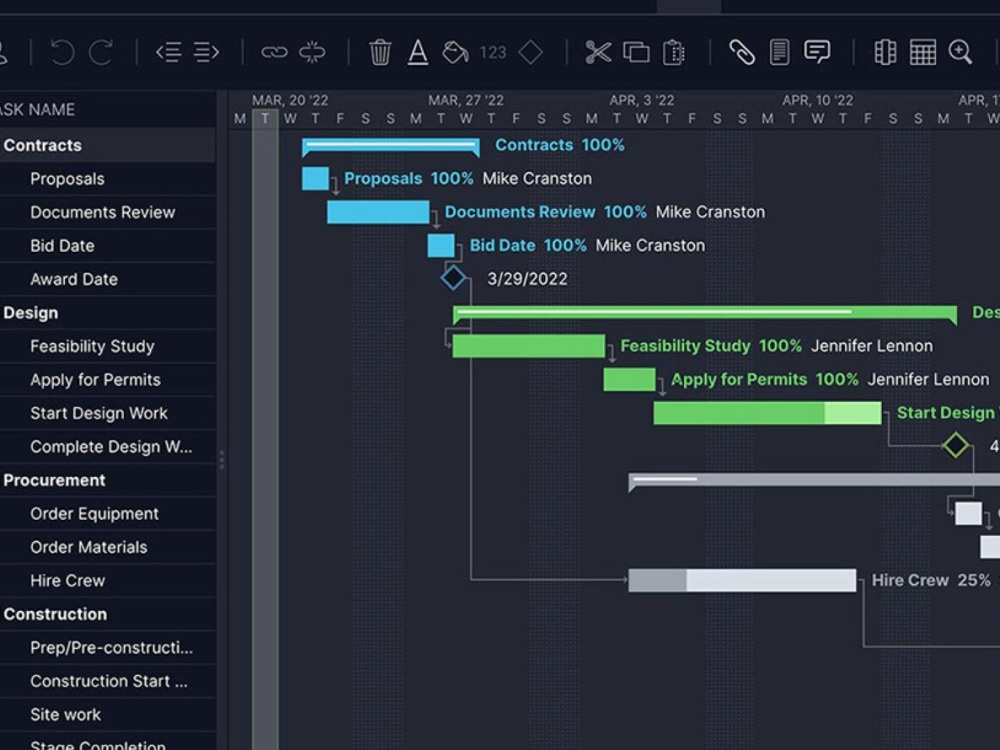
Task: Select the Apply for Permits task row
Action: click(x=107, y=380)
